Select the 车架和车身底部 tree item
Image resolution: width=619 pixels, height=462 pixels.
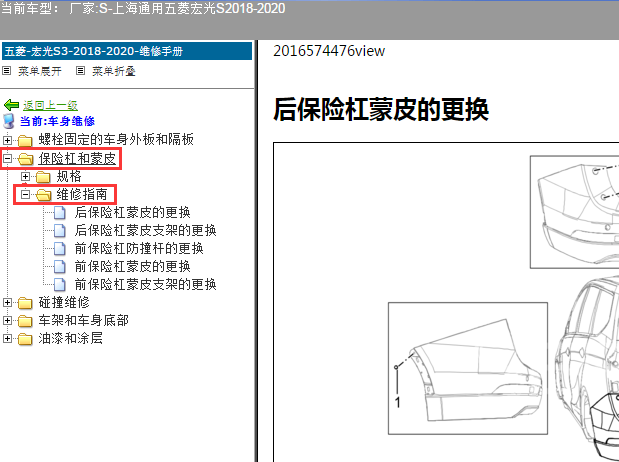pos(84,320)
